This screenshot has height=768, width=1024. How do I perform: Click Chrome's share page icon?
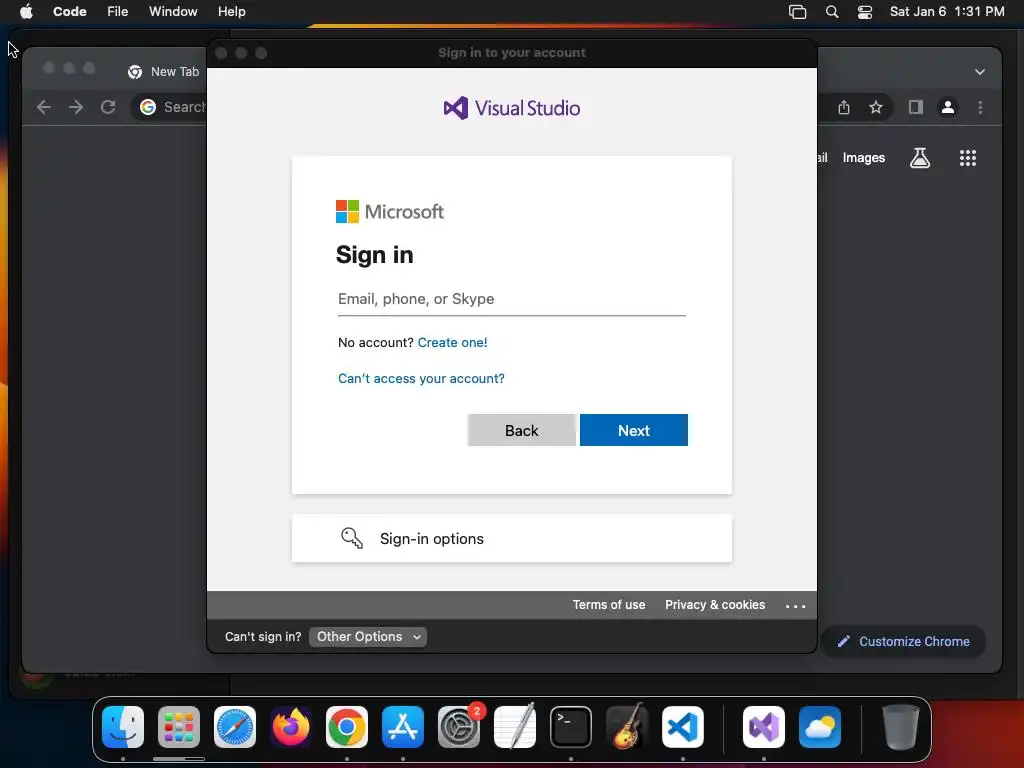pyautogui.click(x=844, y=107)
